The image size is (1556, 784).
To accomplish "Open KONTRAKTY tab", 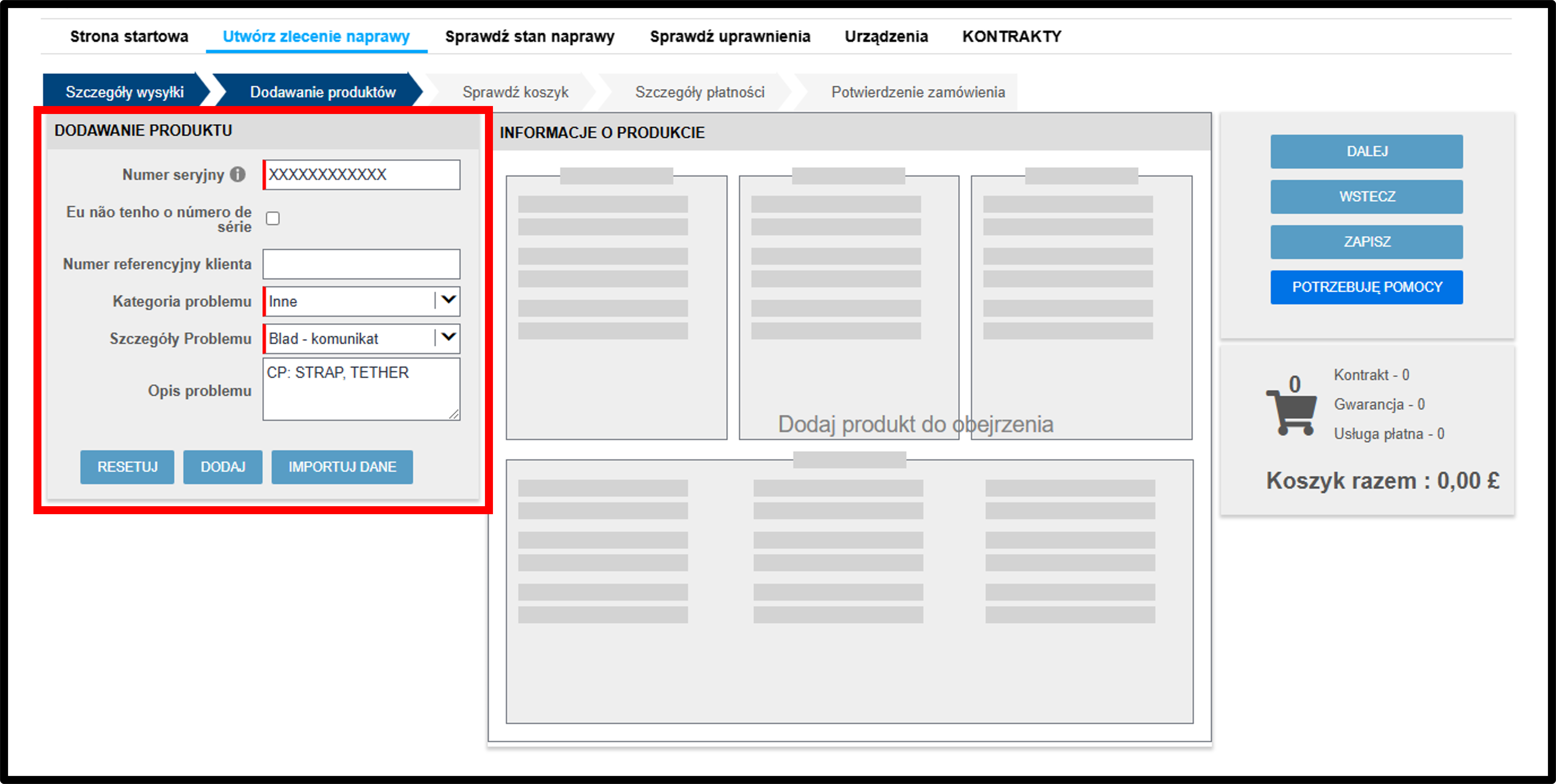I will pos(1012,37).
